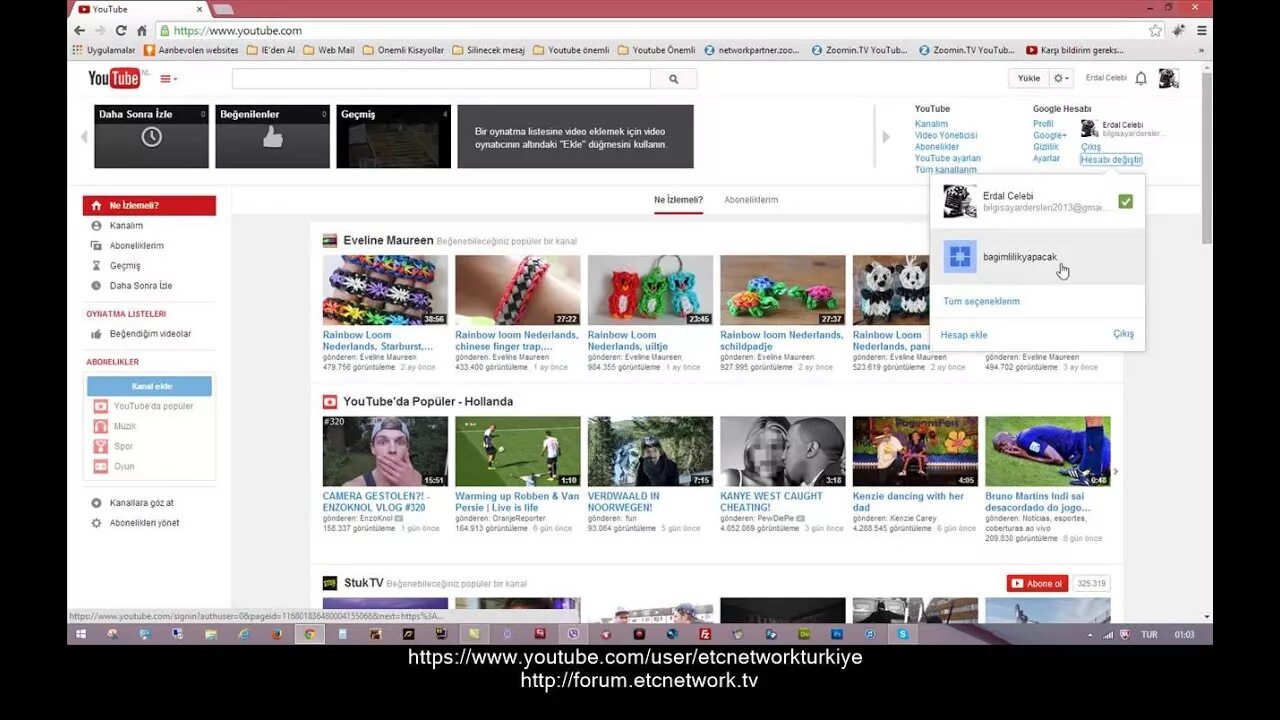Play the chinese finger trap video thumbnail

(x=517, y=290)
